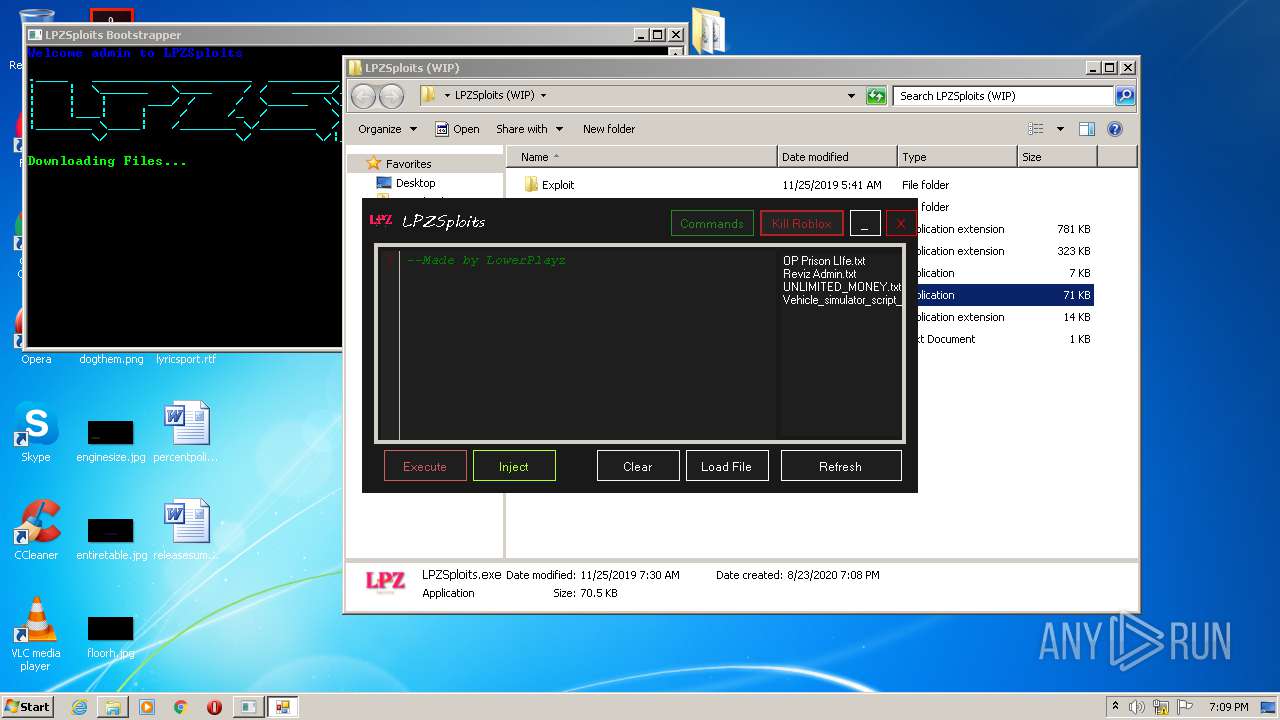Sort by Date modified column
The width and height of the screenshot is (1280, 720).
coord(837,157)
